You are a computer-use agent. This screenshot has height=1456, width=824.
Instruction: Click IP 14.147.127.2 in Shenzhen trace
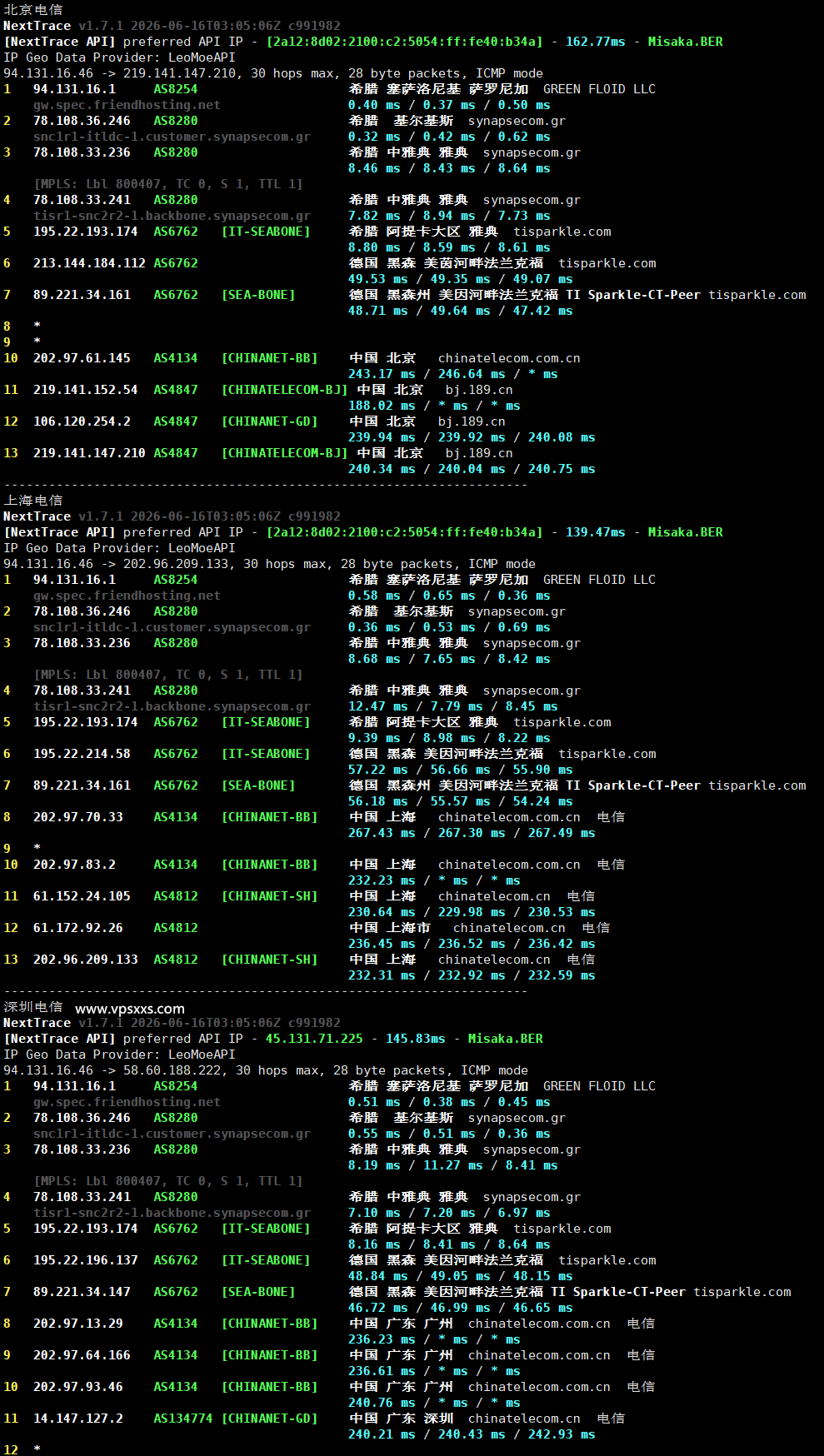point(78,1419)
